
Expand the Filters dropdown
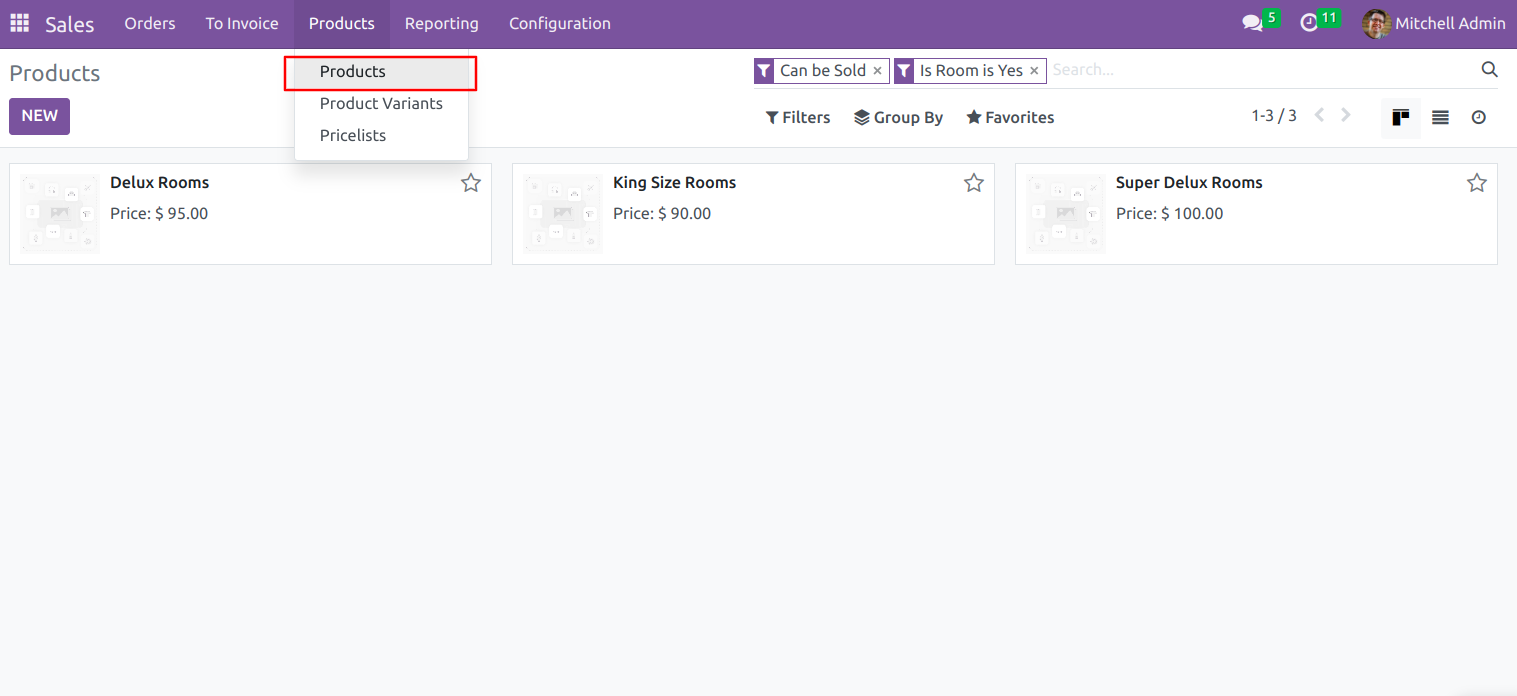(x=798, y=117)
